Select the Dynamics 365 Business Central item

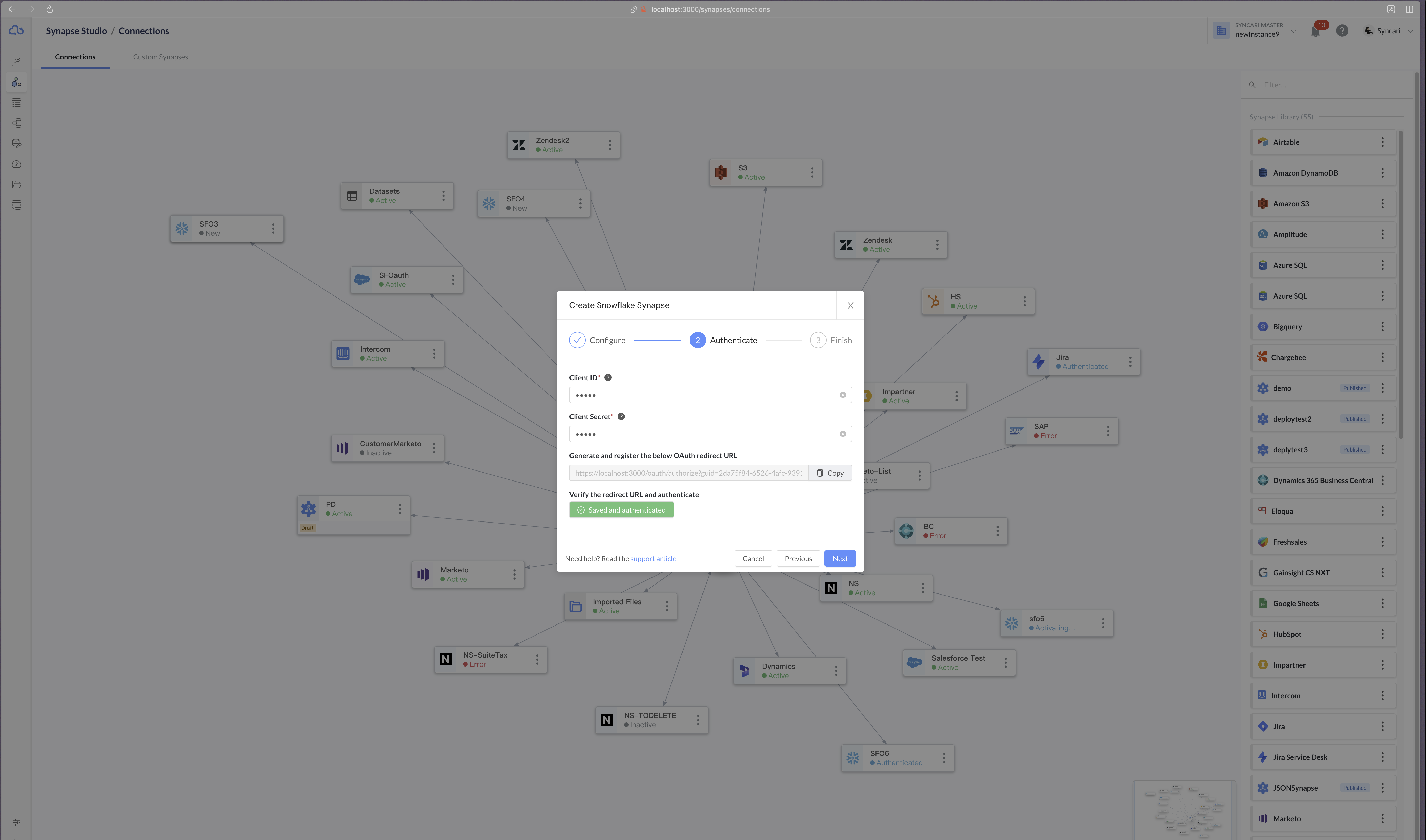1322,480
